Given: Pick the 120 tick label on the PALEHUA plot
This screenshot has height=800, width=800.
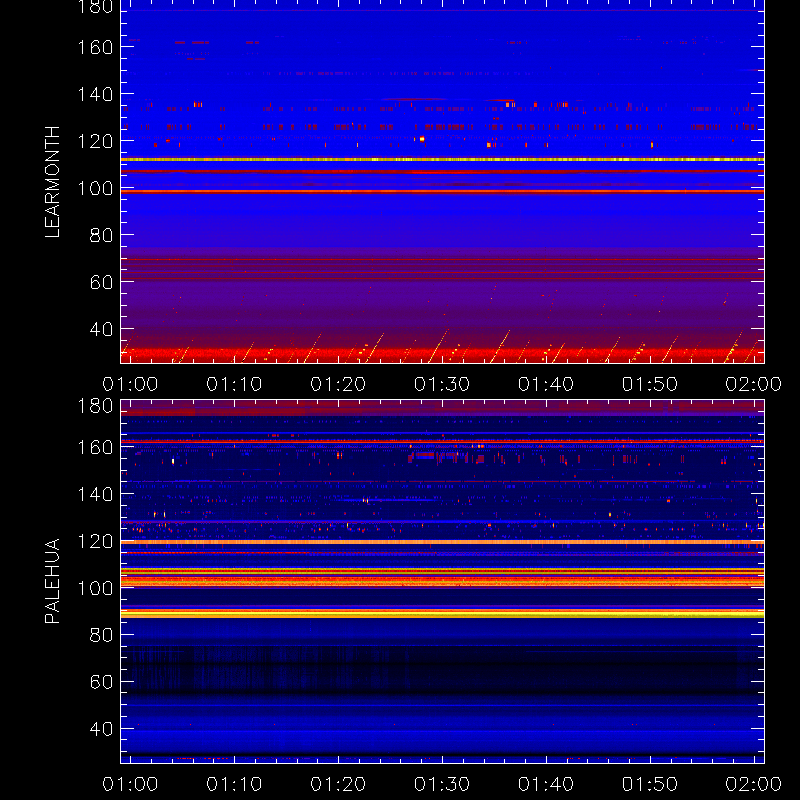Looking at the screenshot, I should pos(95,541).
